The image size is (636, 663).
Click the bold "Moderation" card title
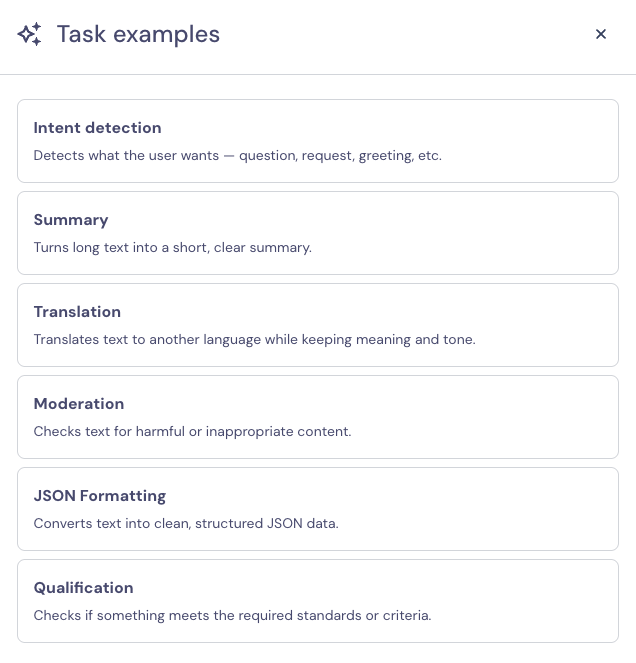(79, 404)
